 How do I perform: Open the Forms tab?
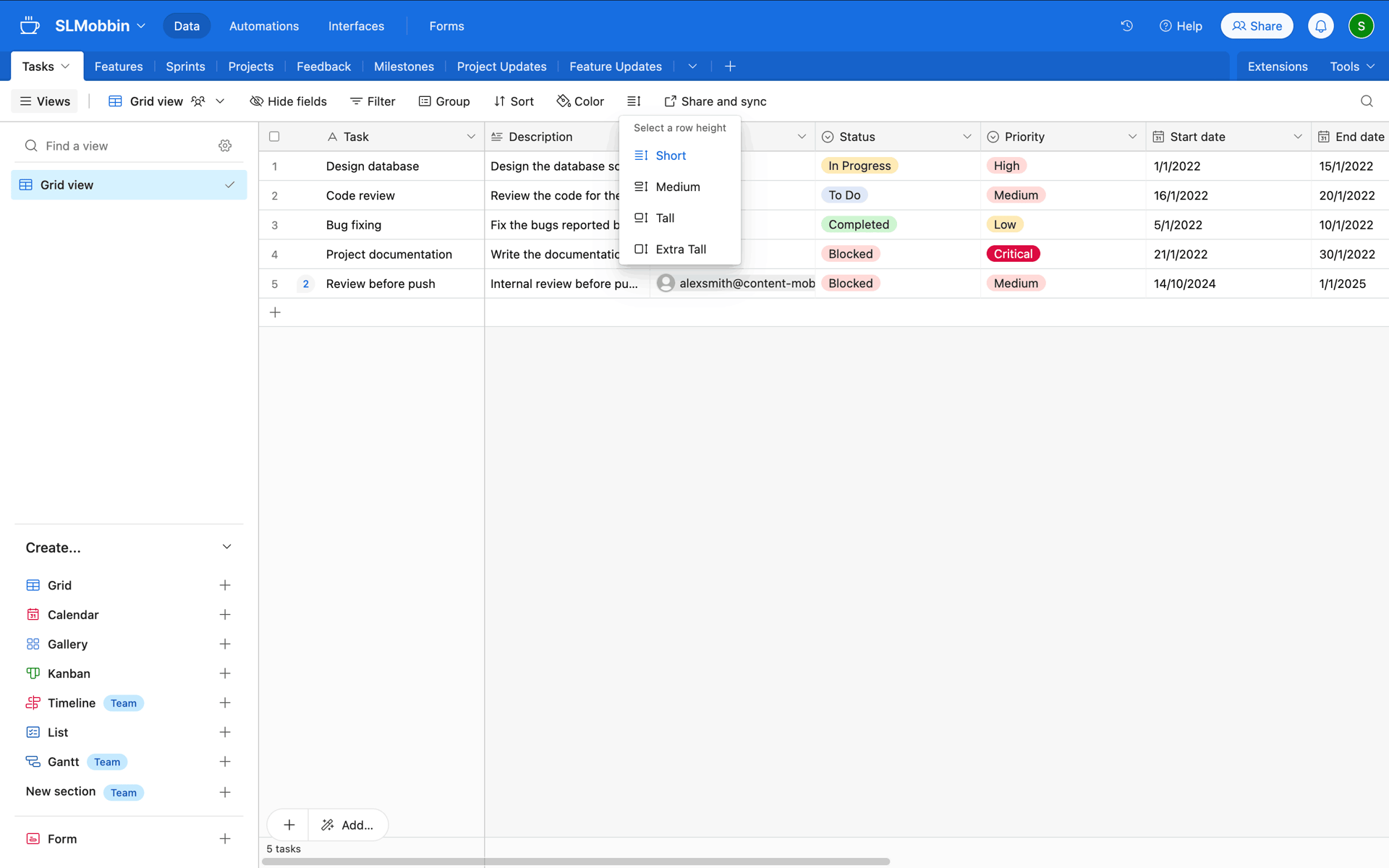pyautogui.click(x=446, y=26)
